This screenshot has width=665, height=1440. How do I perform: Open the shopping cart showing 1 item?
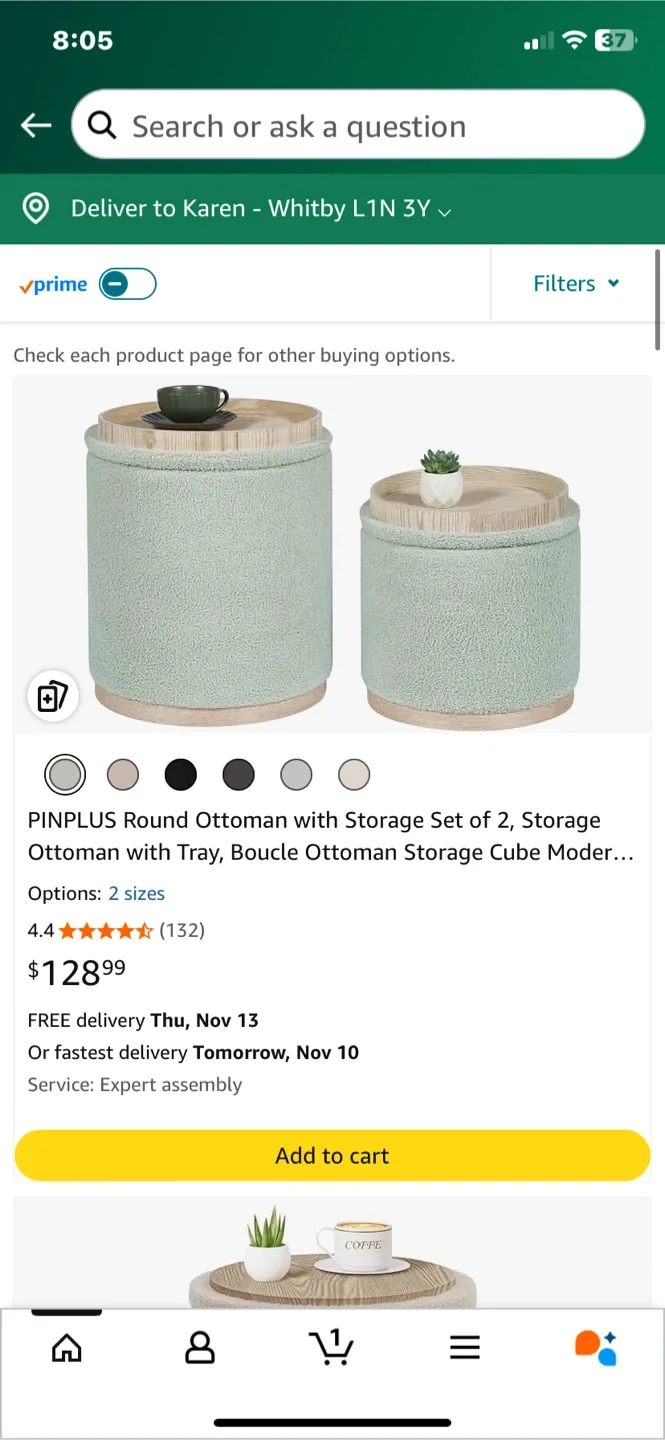[x=332, y=1347]
